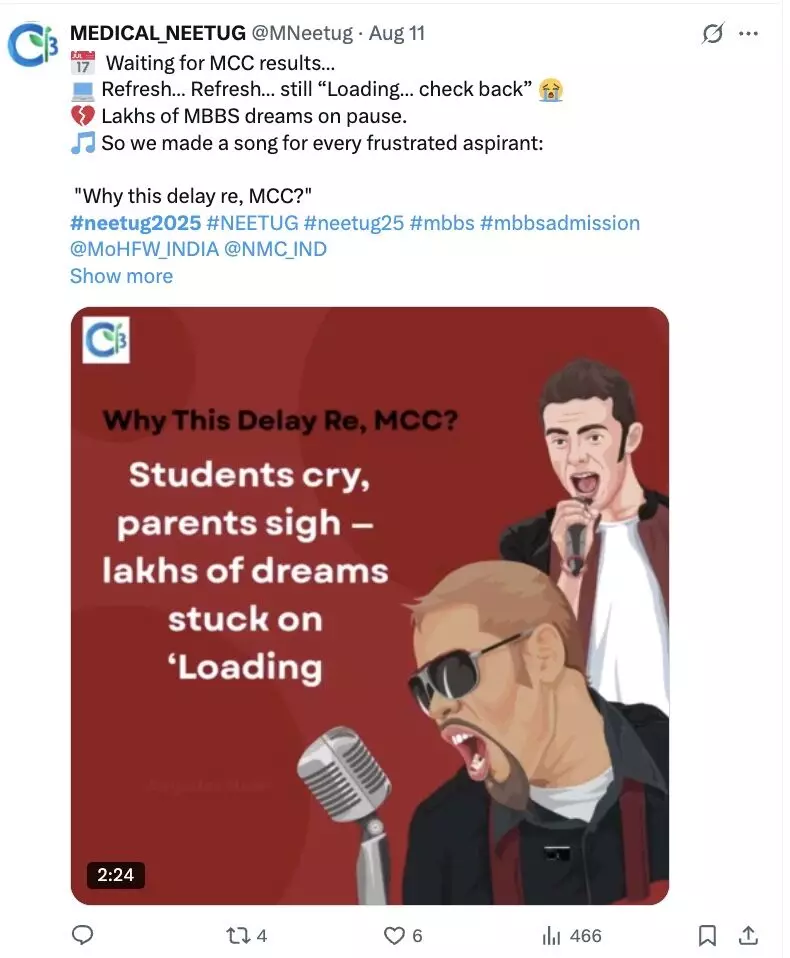Open the #mbbsadmission hashtag
This screenshot has height=958, width=790.
coord(560,223)
